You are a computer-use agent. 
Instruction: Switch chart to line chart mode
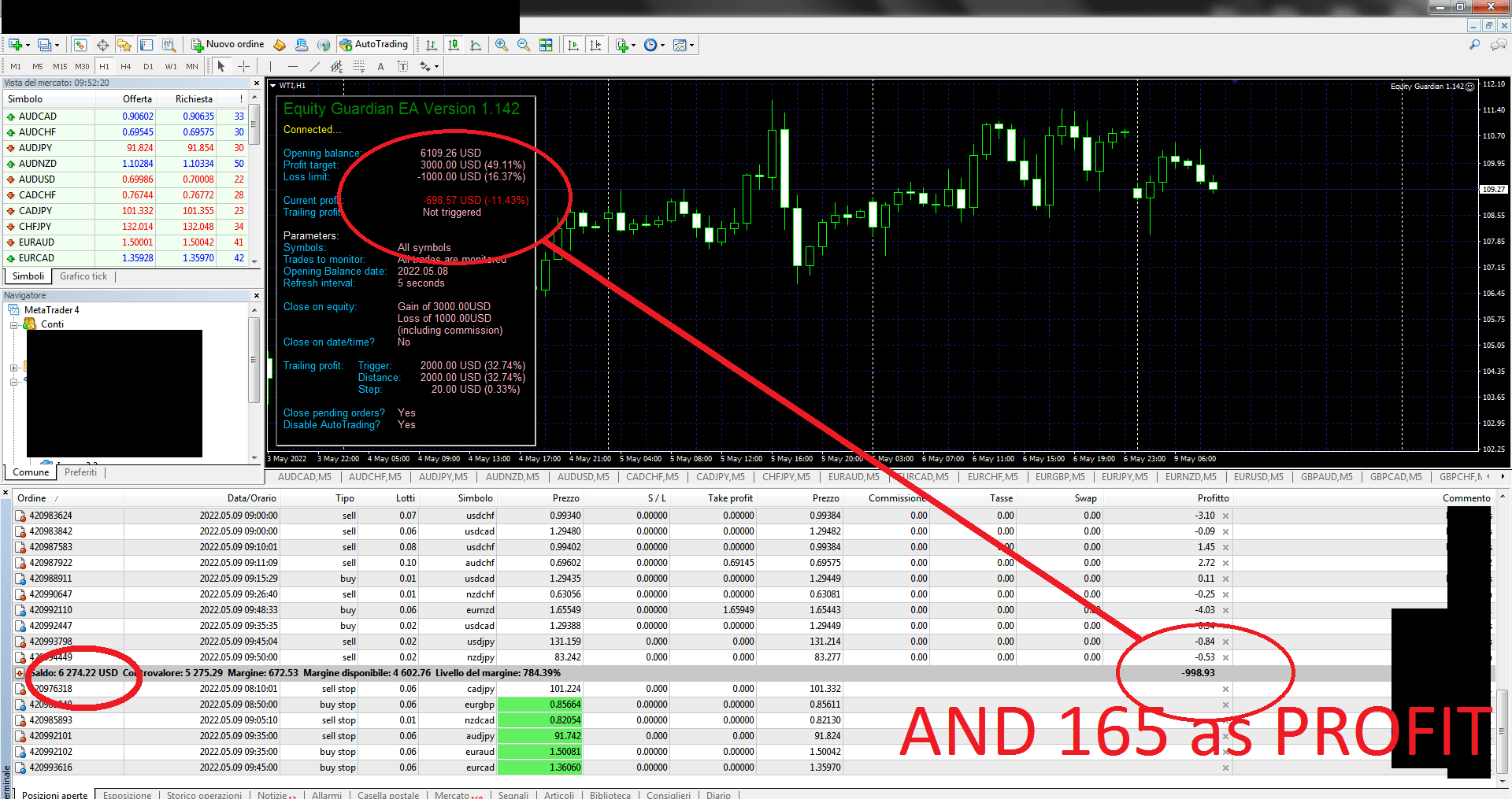476,45
